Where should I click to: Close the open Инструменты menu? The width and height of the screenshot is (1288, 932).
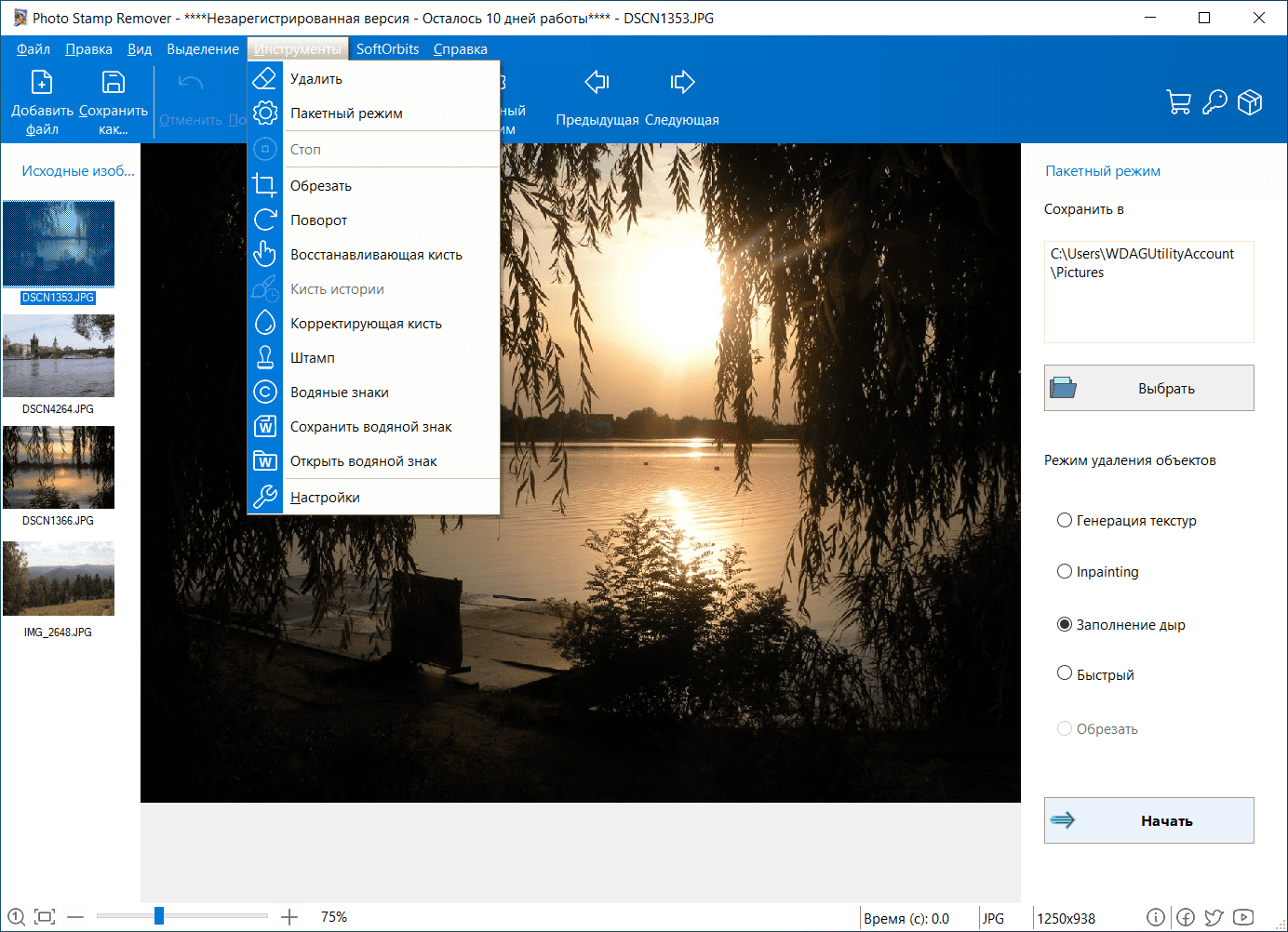(298, 49)
